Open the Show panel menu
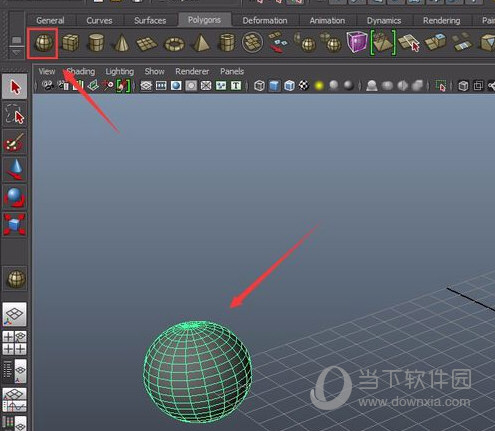Screen dimensions: 495x431 (x=154, y=71)
